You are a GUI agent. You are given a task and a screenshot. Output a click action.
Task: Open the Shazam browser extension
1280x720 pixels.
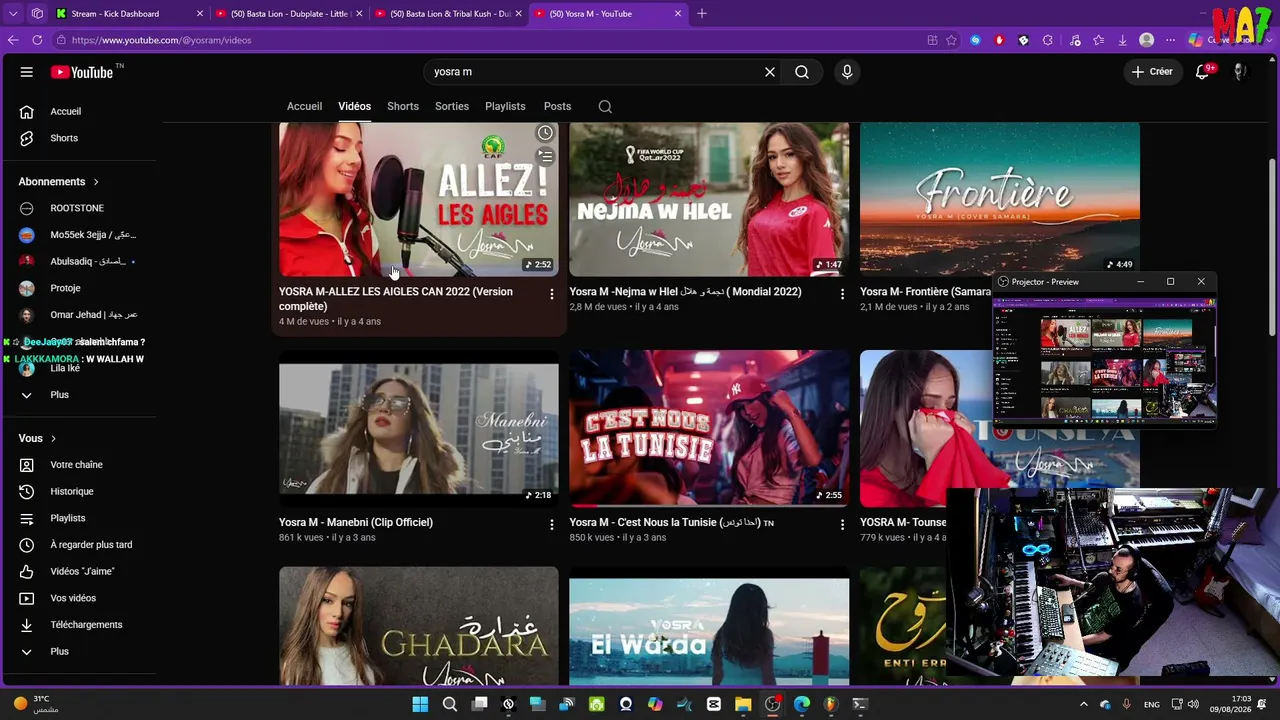pos(976,40)
